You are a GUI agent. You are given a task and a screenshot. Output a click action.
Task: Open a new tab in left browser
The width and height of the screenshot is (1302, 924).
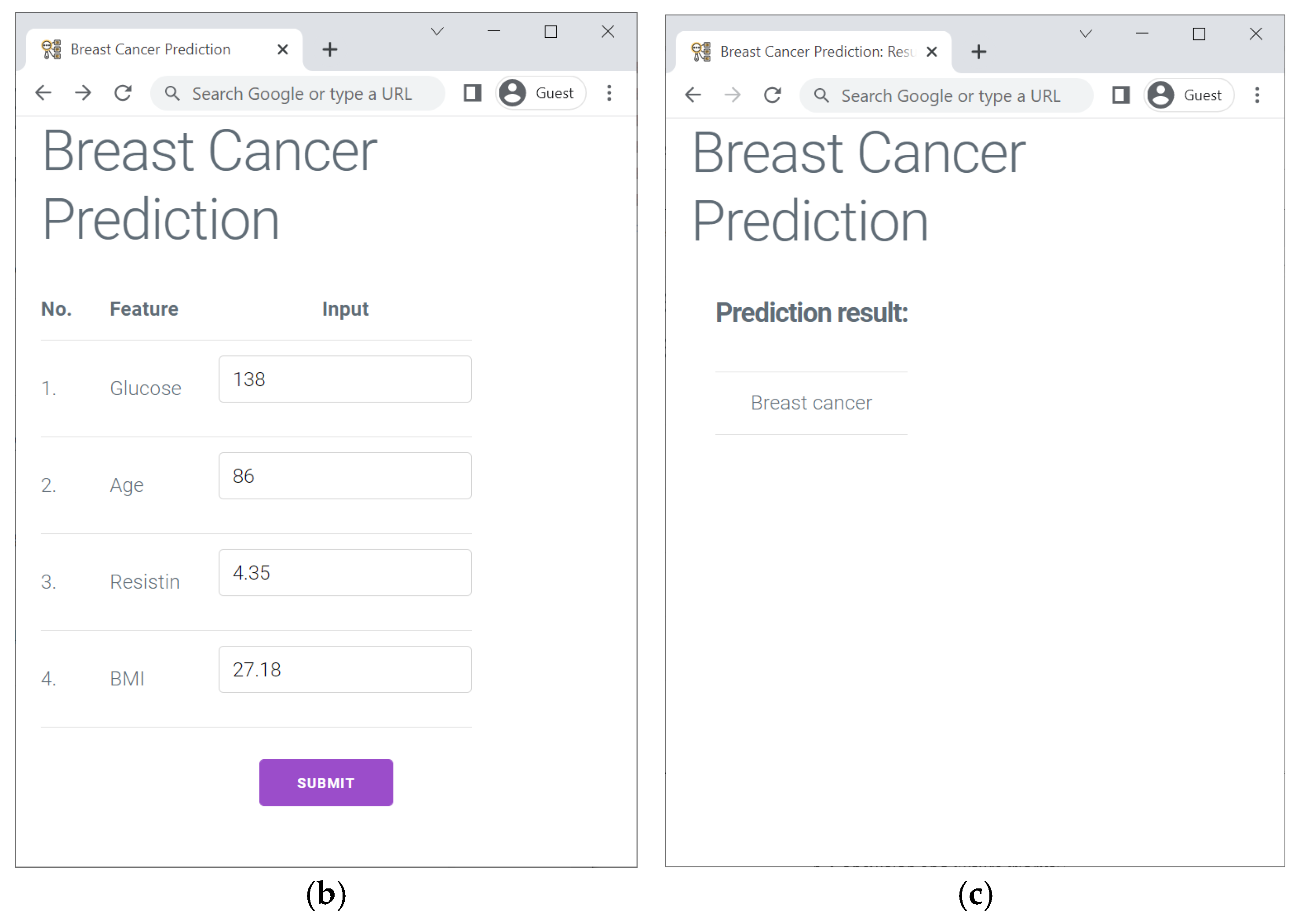pos(329,50)
